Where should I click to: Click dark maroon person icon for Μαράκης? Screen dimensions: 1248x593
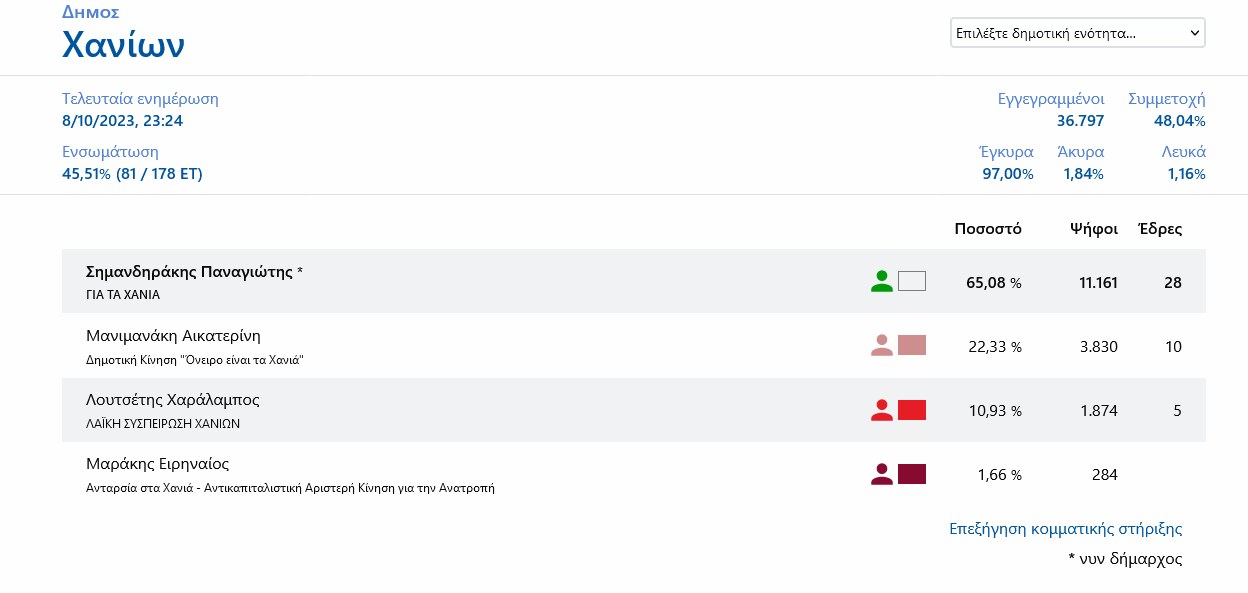click(x=881, y=474)
